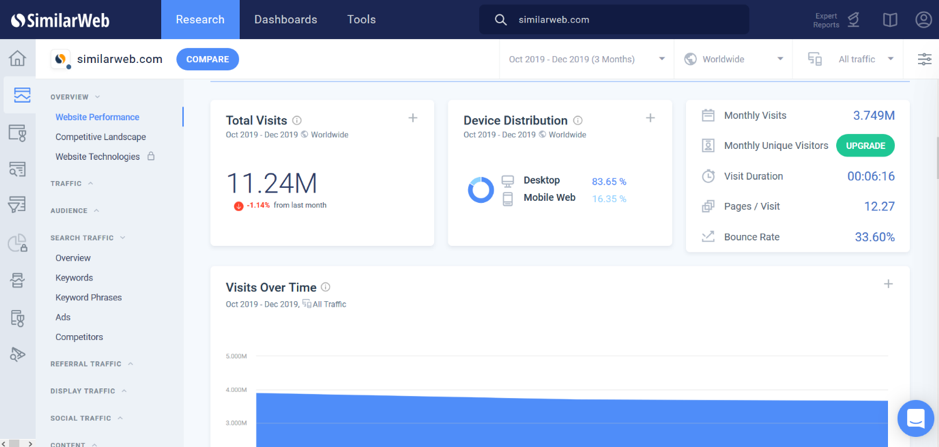Image resolution: width=939 pixels, height=447 pixels.
Task: Expand the DISPLAY TRAFFIC section
Action: [x=89, y=391]
